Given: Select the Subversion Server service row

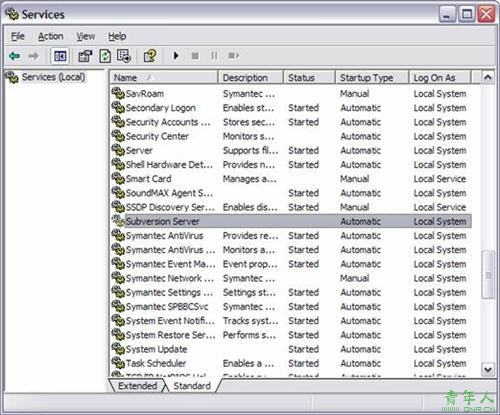Looking at the screenshot, I should click(x=291, y=221).
